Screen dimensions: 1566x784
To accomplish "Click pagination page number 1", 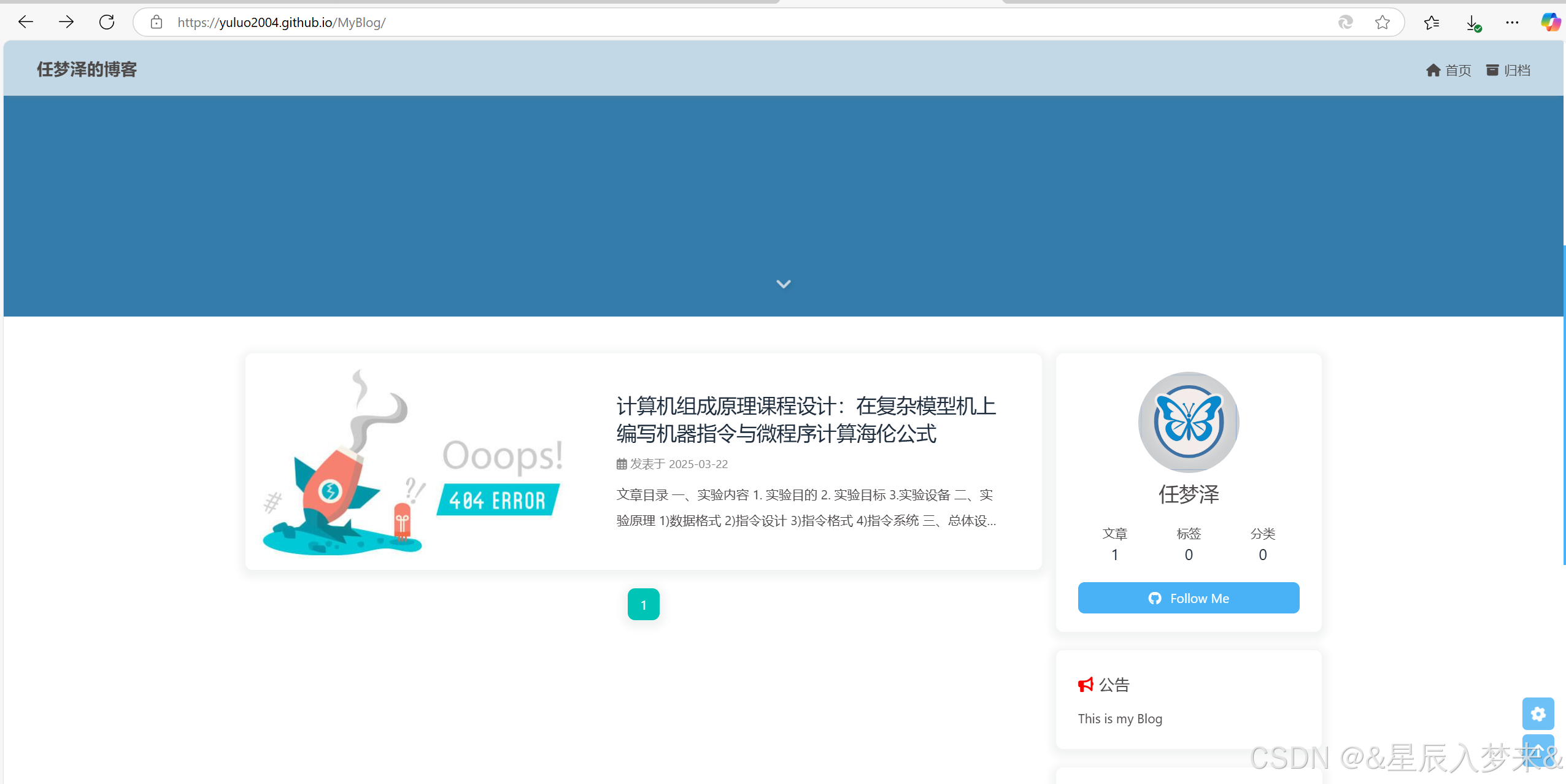I will pos(642,604).
